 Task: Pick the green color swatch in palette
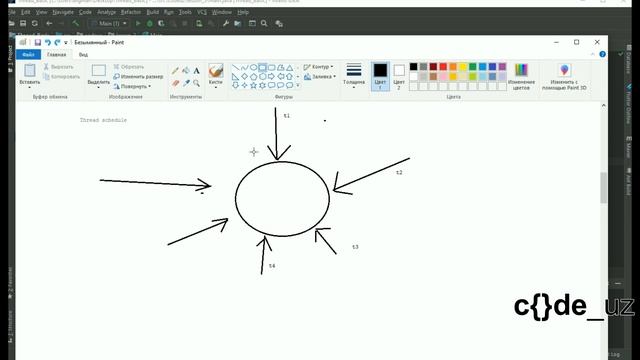tap(473, 67)
